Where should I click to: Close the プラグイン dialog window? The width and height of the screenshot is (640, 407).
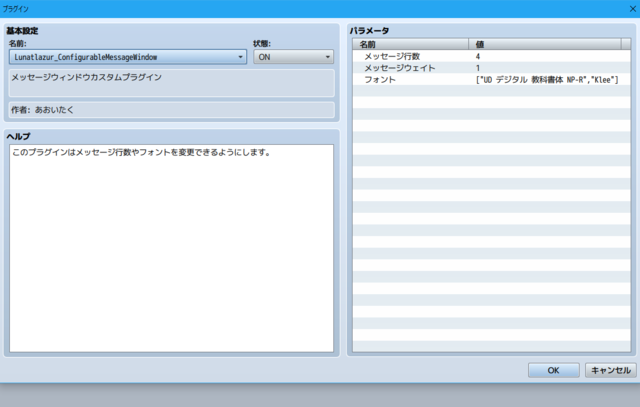633,9
